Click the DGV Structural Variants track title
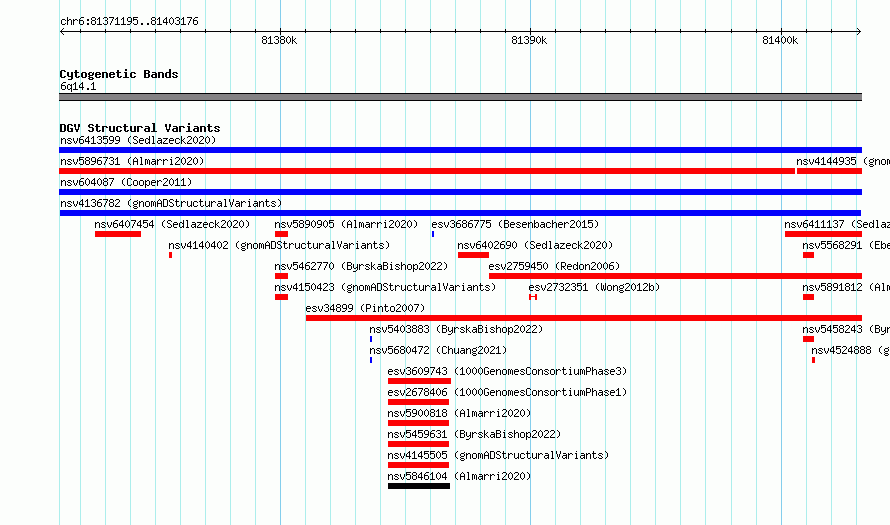Viewport: 890px width, 525px height. click(140, 128)
